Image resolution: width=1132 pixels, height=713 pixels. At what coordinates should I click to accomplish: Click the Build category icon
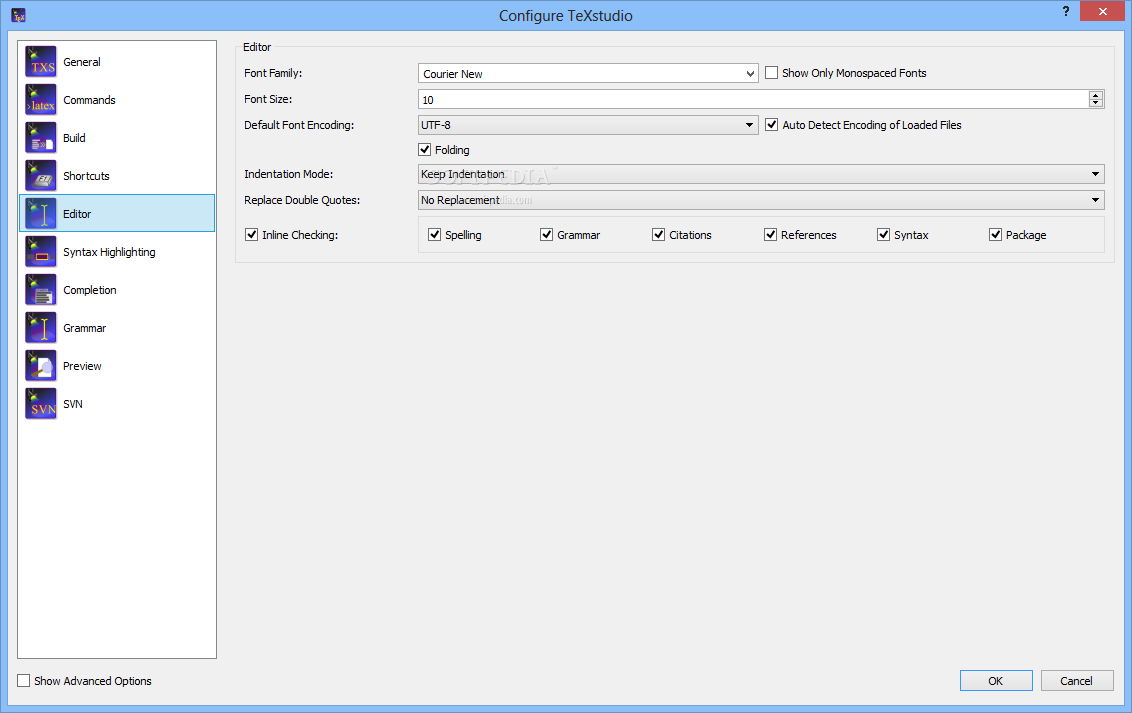(x=41, y=138)
